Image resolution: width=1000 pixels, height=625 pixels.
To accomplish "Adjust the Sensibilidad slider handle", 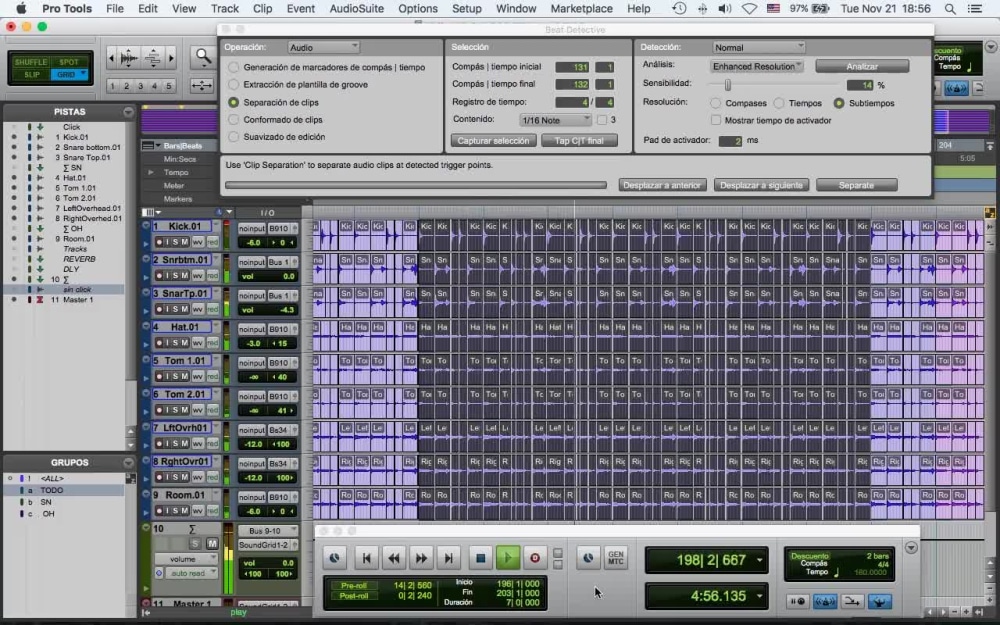I will 728,84.
